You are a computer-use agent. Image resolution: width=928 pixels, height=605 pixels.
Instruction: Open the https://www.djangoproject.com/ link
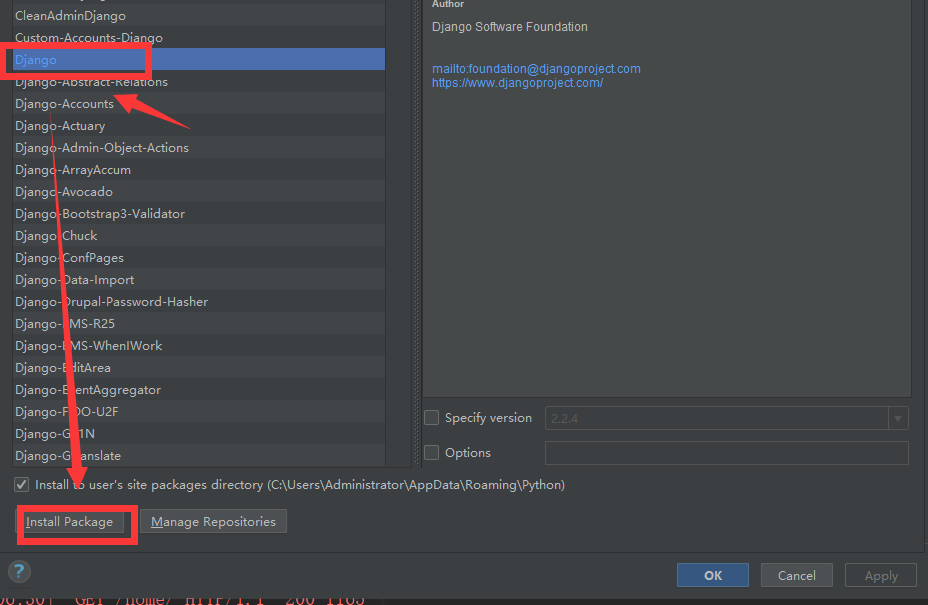coord(517,83)
